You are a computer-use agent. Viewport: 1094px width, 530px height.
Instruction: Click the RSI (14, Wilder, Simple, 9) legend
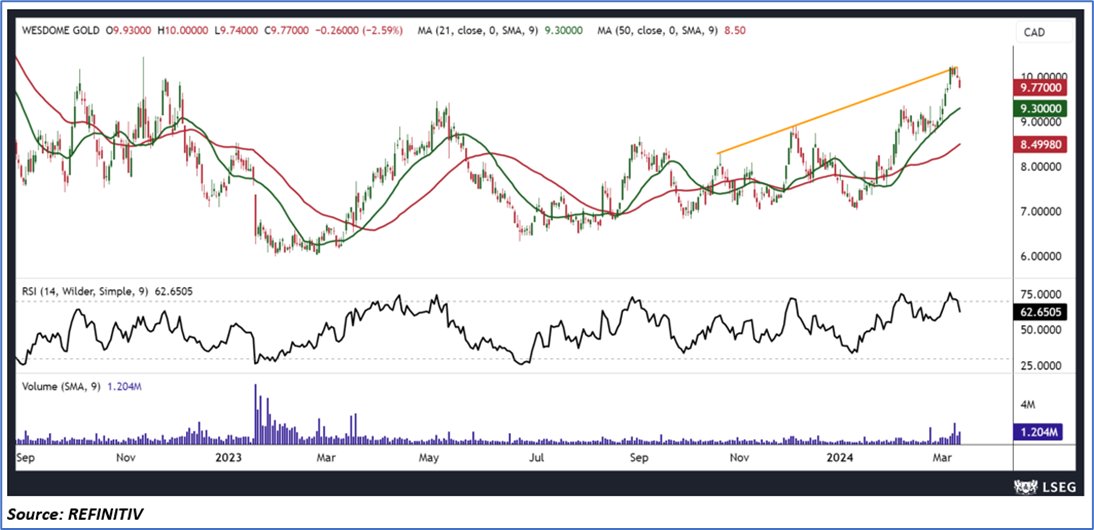(x=85, y=292)
